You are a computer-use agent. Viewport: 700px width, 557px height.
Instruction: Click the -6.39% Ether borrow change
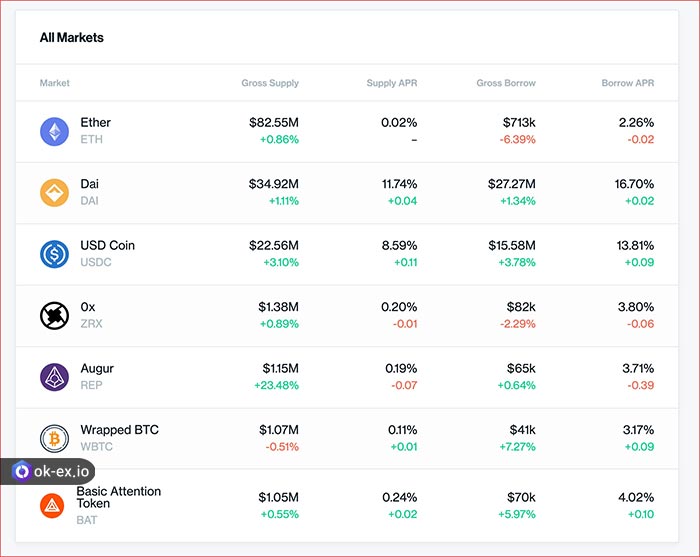click(517, 139)
